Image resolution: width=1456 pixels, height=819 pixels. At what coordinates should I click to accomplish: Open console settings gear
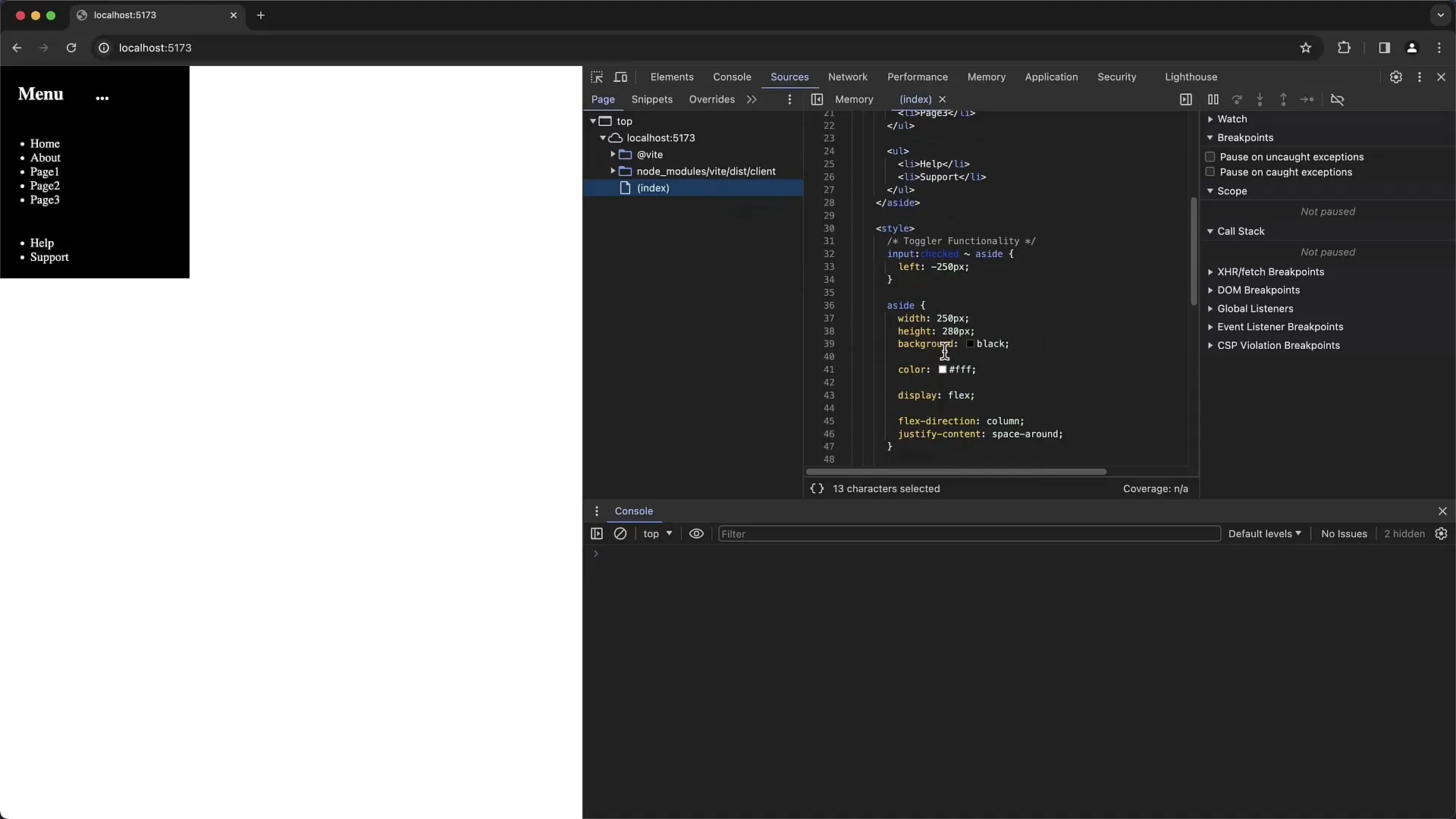1442,534
